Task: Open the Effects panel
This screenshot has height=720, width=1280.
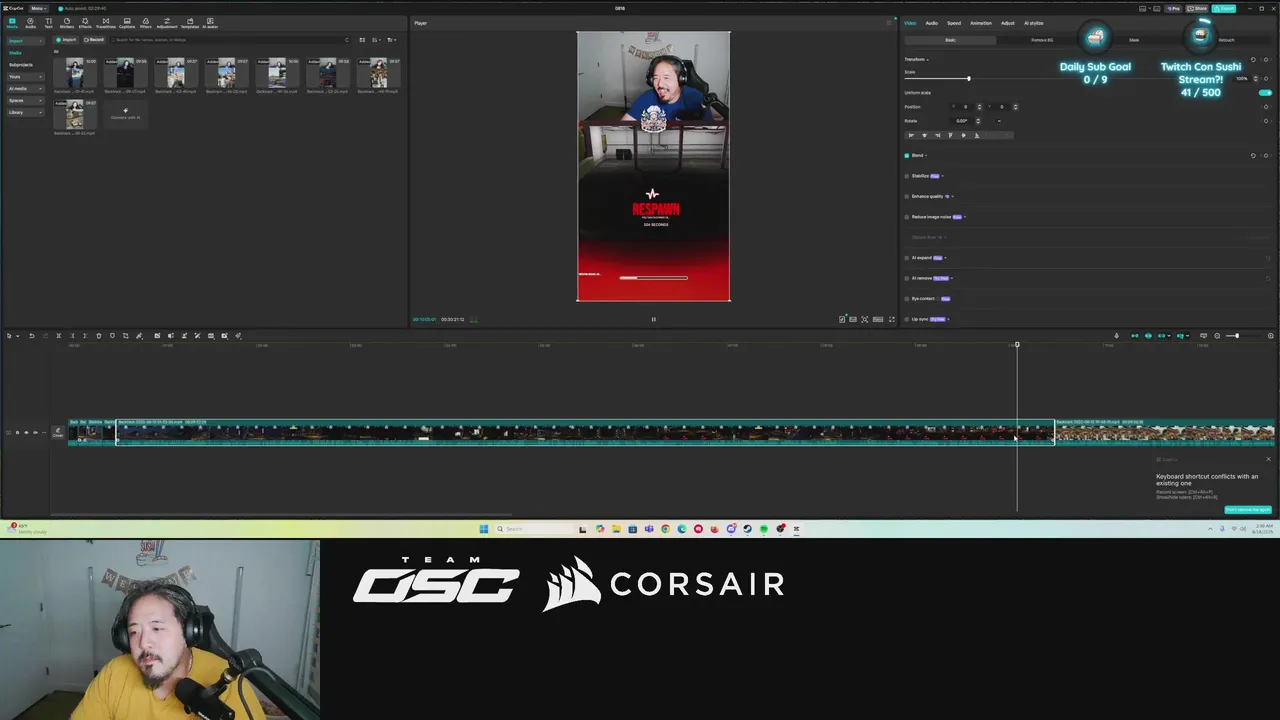Action: [x=85, y=23]
